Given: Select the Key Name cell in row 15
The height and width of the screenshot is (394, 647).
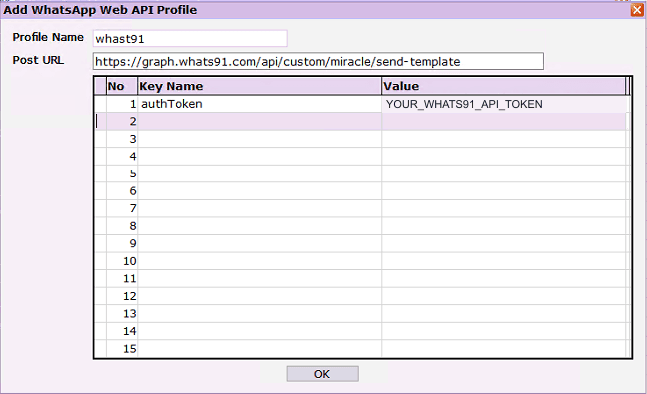Looking at the screenshot, I should [260, 349].
